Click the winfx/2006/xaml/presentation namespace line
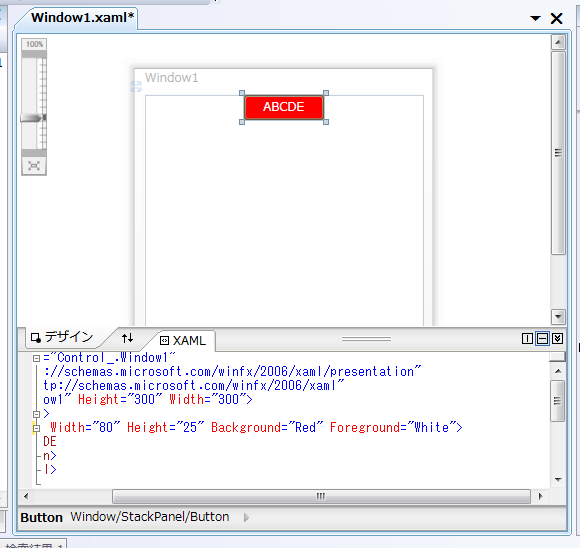 pos(232,372)
